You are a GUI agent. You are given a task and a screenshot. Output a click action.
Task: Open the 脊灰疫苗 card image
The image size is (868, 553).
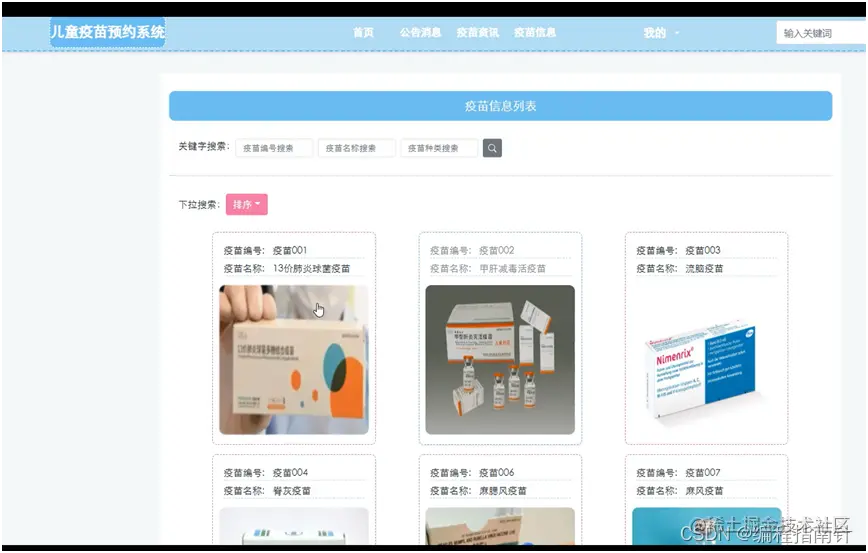(x=294, y=526)
